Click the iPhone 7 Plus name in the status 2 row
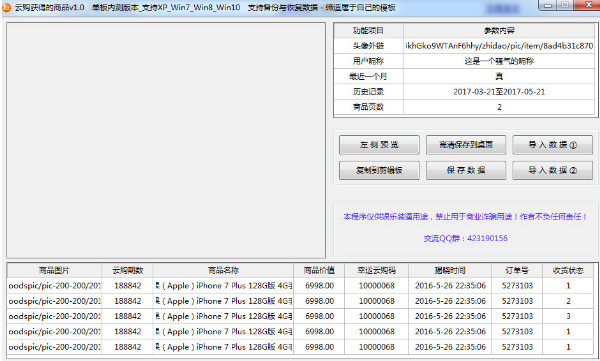The width and height of the screenshot is (600, 361). [223, 301]
